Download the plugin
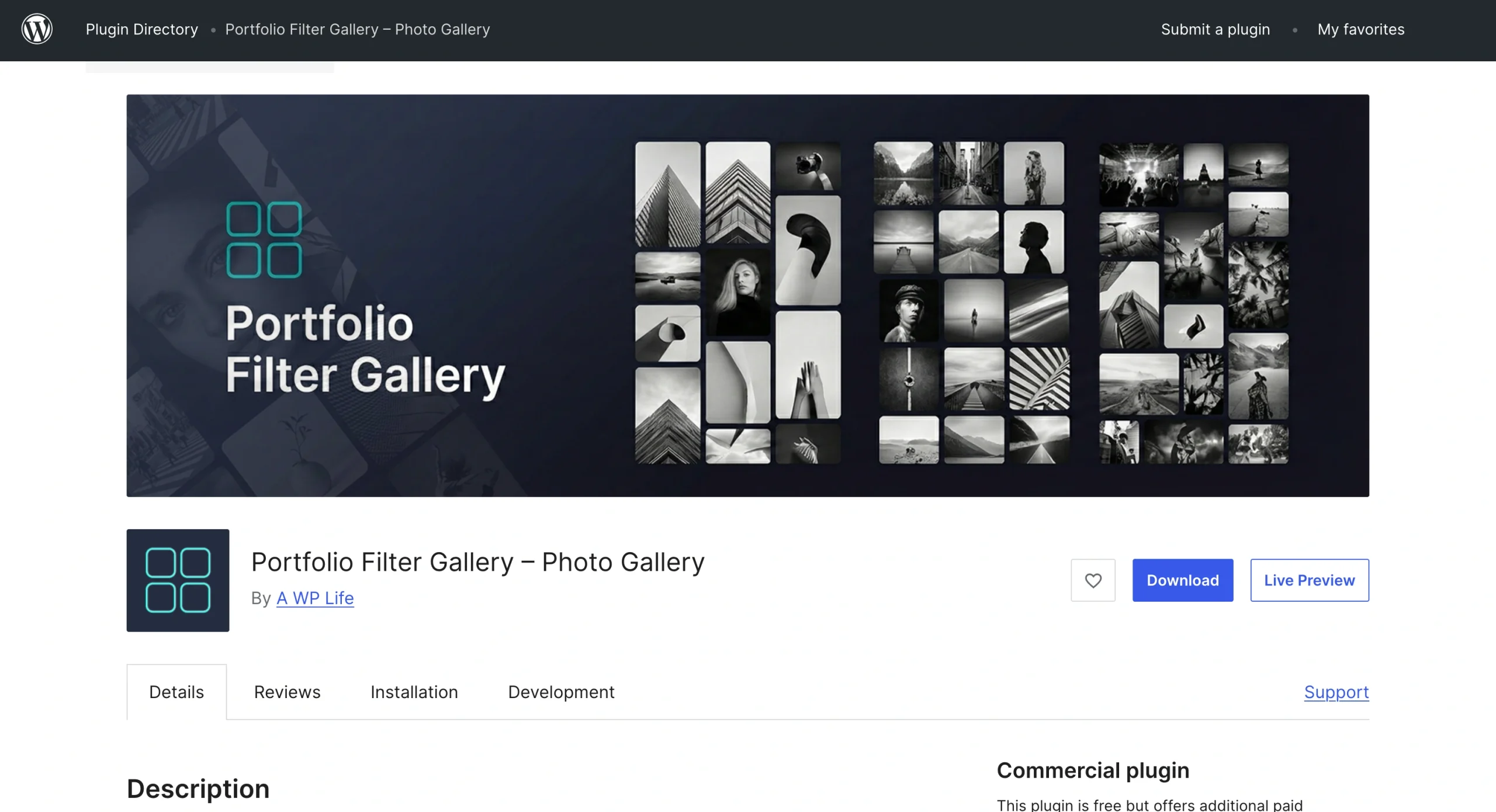The image size is (1496, 812). point(1183,580)
